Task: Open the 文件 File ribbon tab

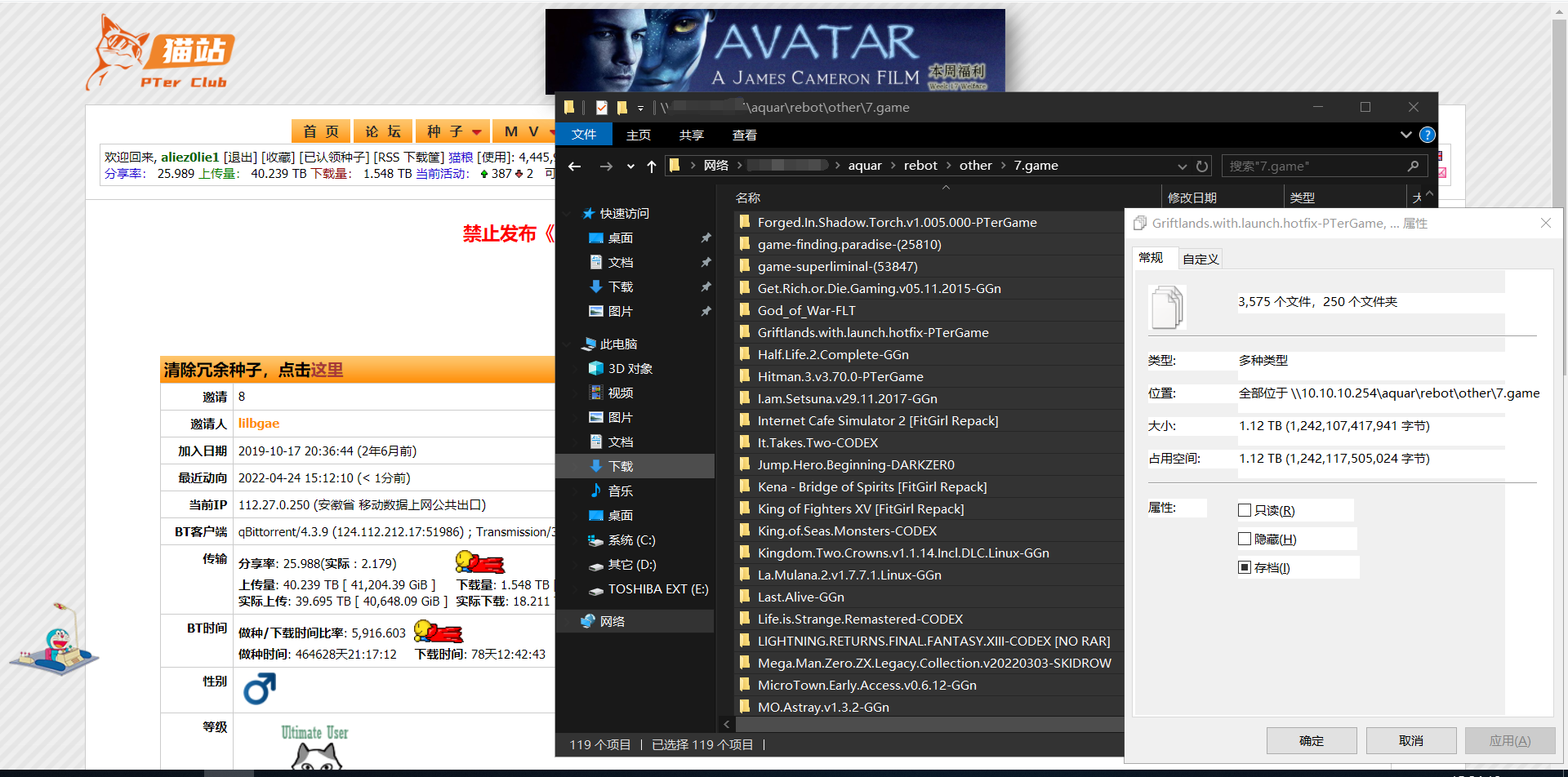Action: click(584, 135)
